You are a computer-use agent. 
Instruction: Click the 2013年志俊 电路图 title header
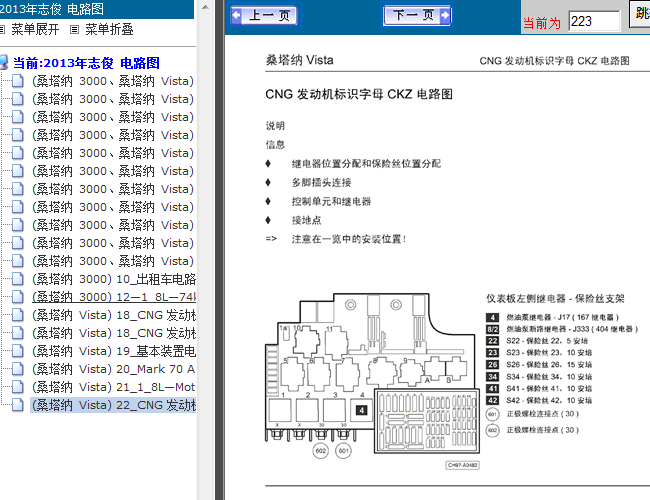(52, 9)
